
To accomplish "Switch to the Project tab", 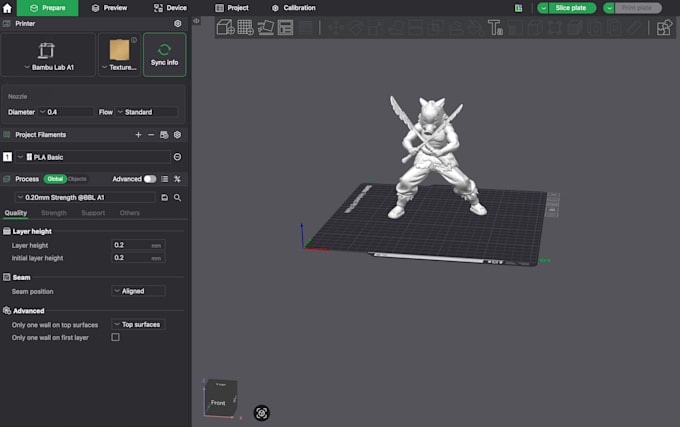I will tap(232, 8).
